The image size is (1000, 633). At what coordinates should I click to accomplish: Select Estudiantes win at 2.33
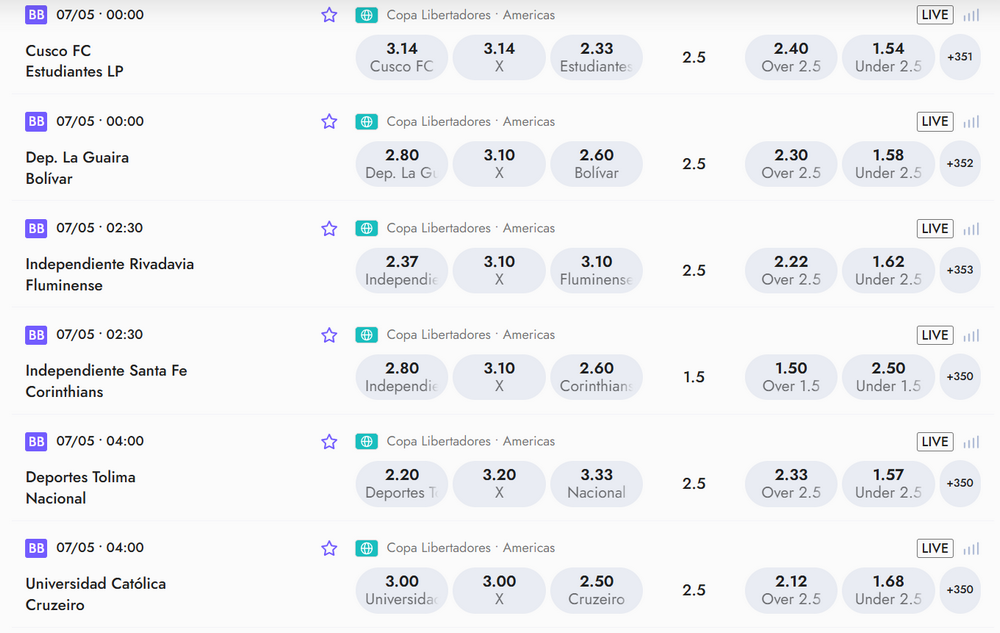(x=596, y=57)
